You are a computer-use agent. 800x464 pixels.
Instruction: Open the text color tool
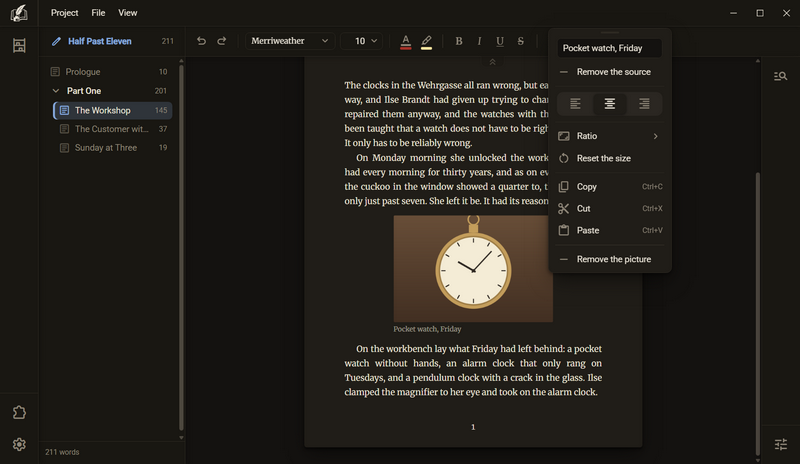406,42
